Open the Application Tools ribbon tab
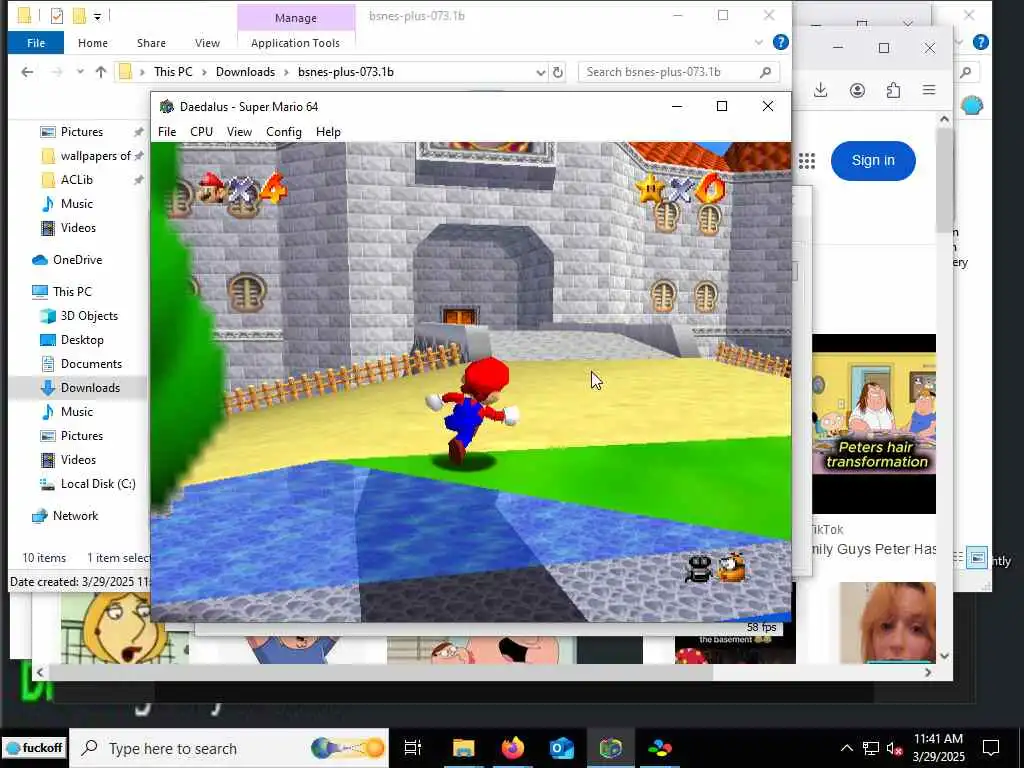Viewport: 1024px width, 768px height. coord(295,43)
